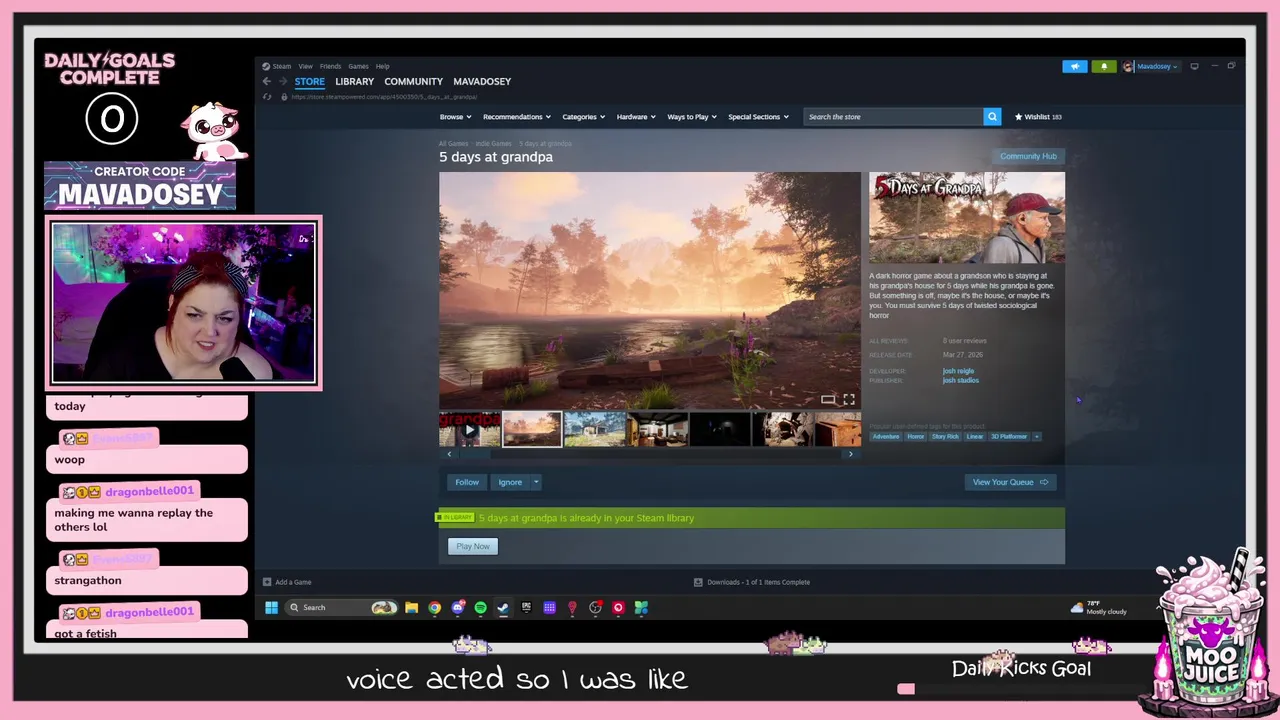The image size is (1280, 720).
Task: Click the Play Now button
Action: 473,546
